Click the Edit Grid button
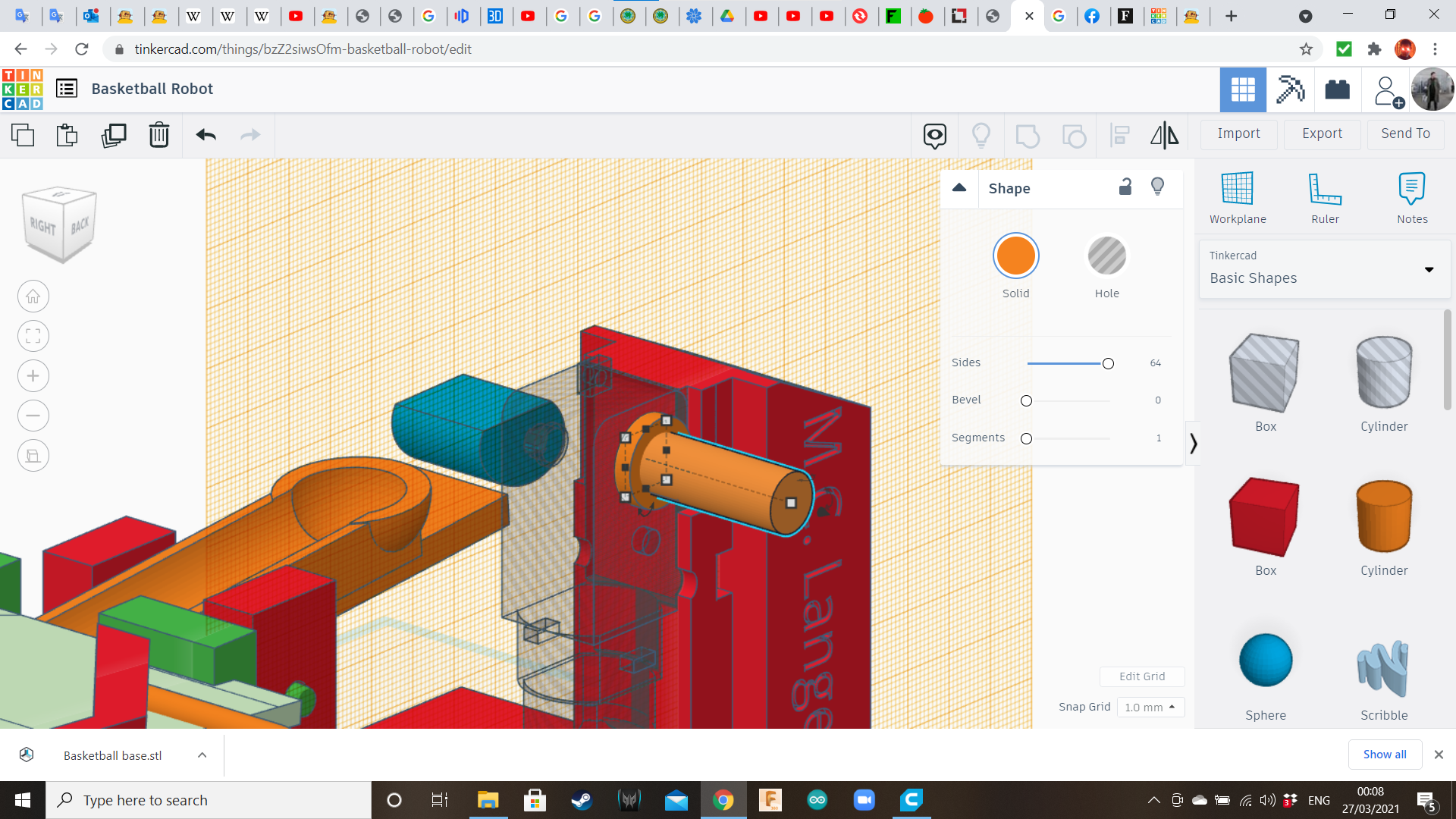The width and height of the screenshot is (1456, 819). 1141,676
